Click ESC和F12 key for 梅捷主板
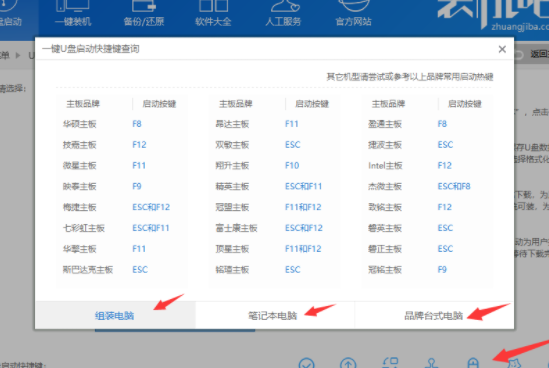The image size is (549, 368). tap(151, 207)
